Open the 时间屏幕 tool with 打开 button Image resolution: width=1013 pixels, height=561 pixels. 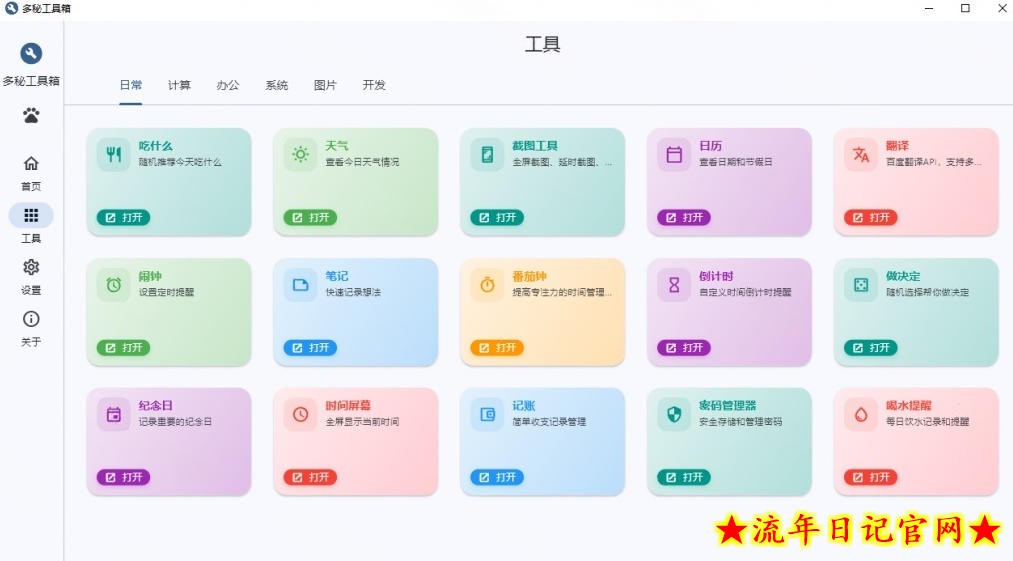click(310, 478)
